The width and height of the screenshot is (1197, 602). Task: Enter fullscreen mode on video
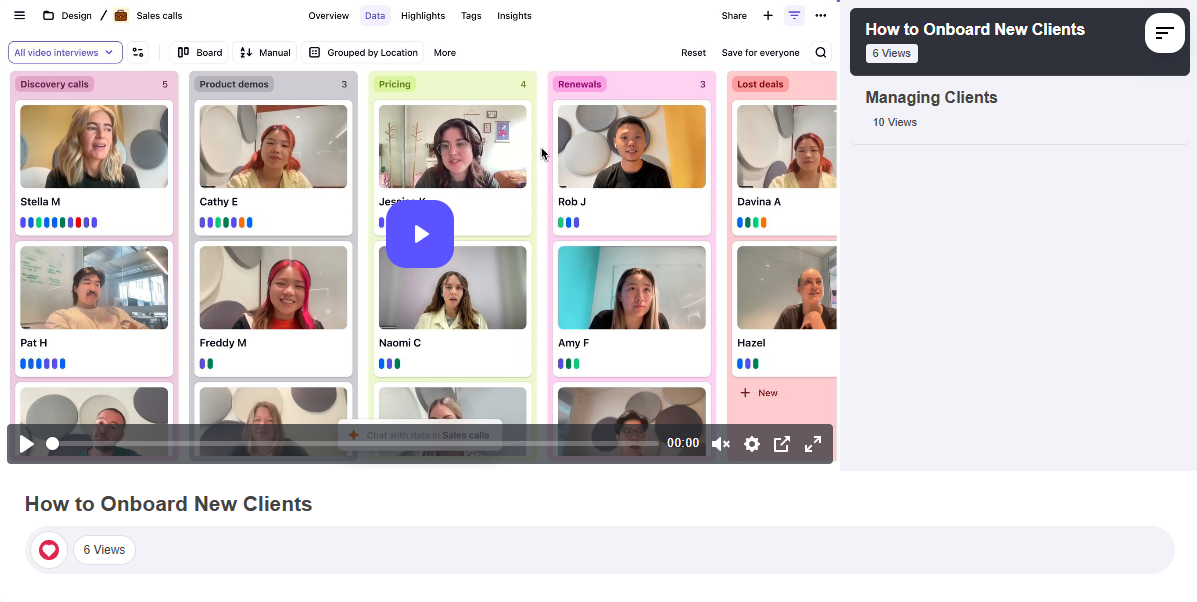tap(813, 444)
